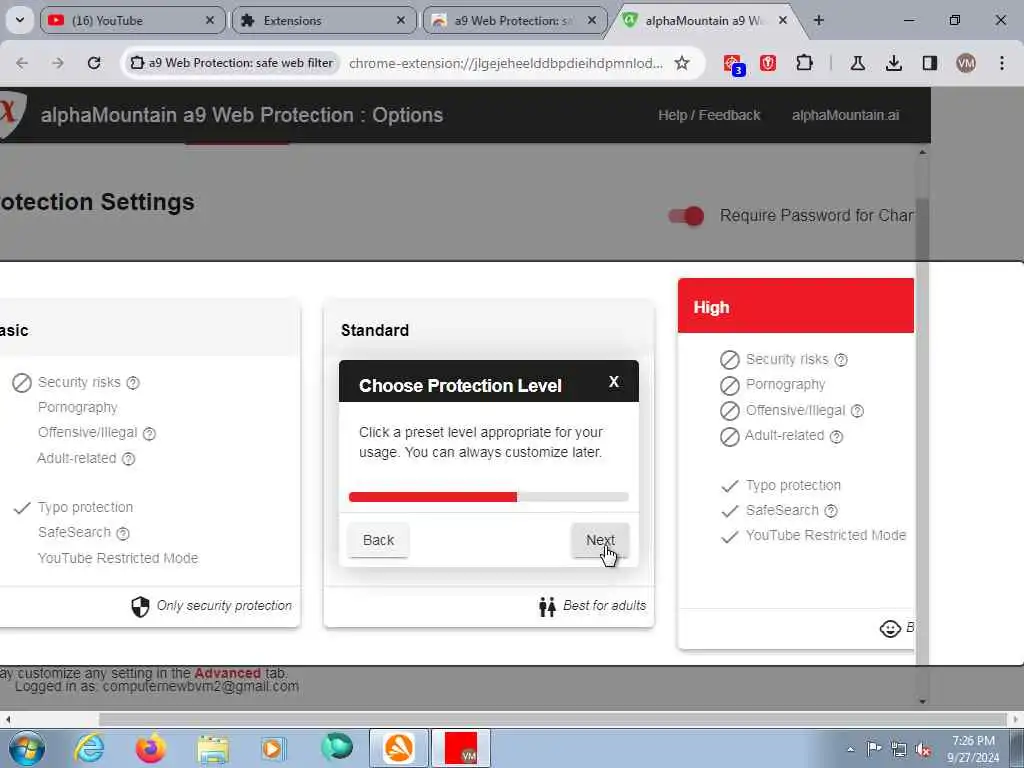Screen dimensions: 1024x768
Task: Open the Help / Feedback link
Action: pos(709,116)
